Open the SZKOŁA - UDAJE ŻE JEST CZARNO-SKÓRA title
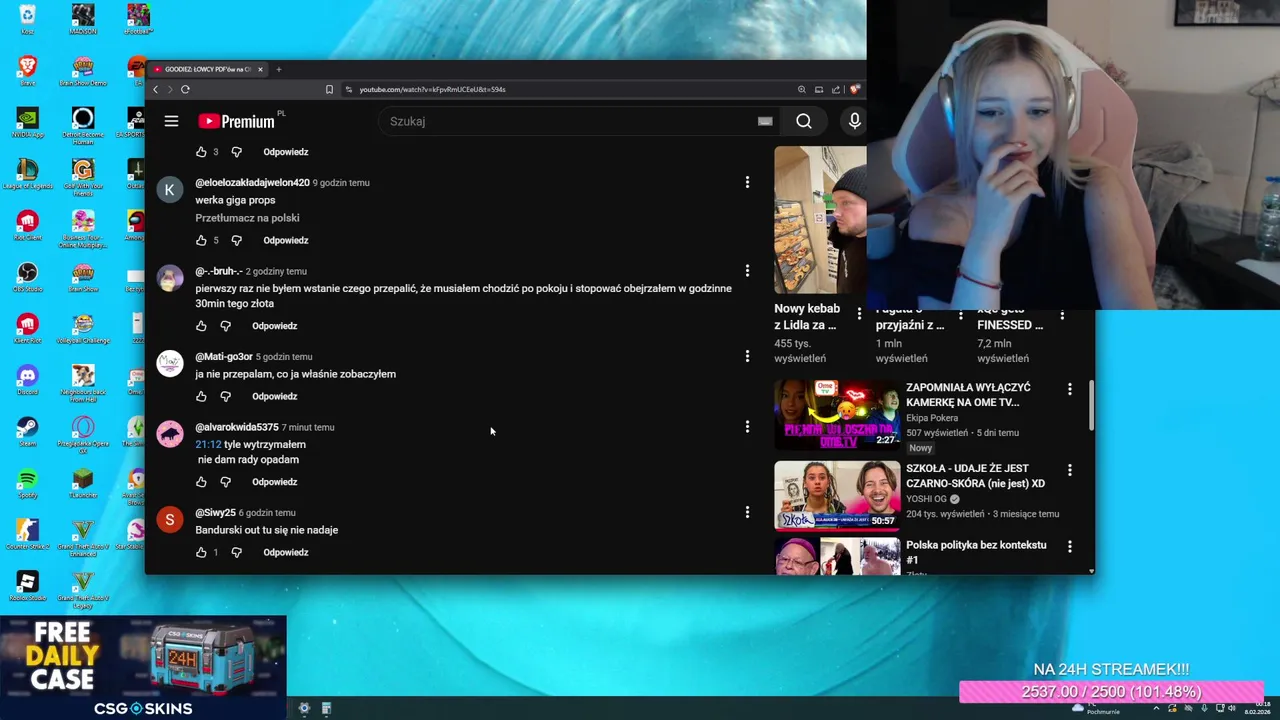The height and width of the screenshot is (720, 1280). tap(975, 476)
